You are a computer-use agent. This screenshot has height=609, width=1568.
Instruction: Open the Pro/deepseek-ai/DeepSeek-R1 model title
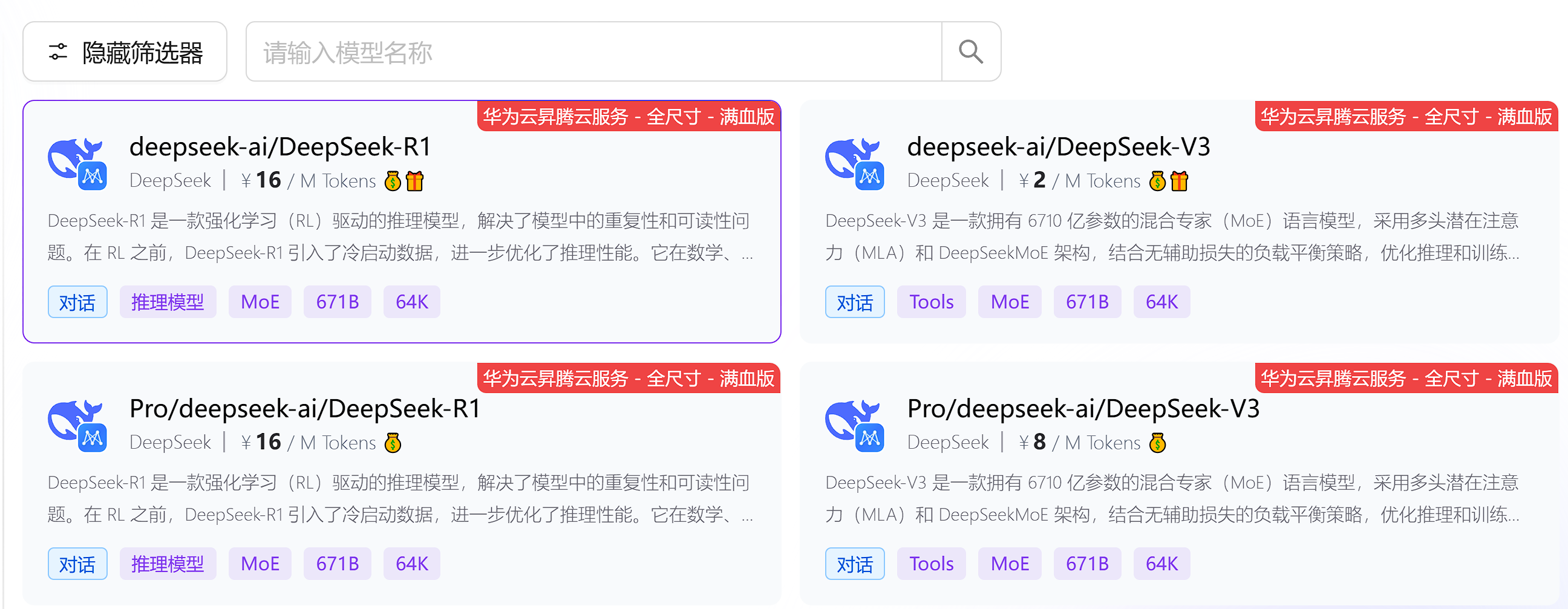pos(305,408)
